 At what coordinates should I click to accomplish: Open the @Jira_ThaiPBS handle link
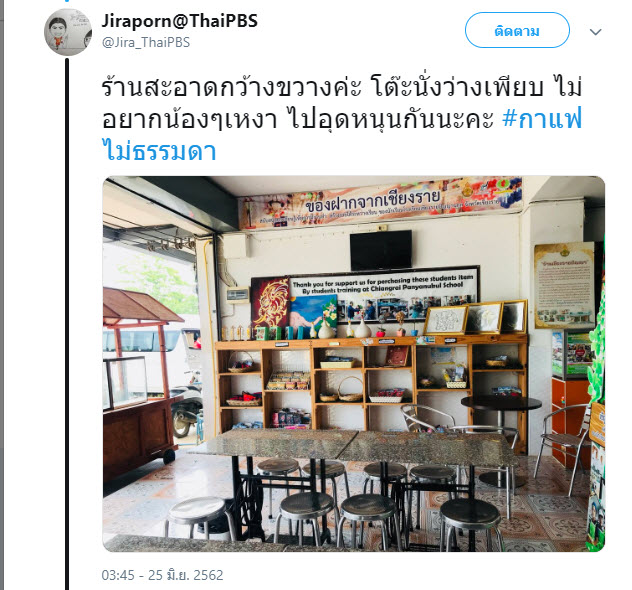[146, 42]
